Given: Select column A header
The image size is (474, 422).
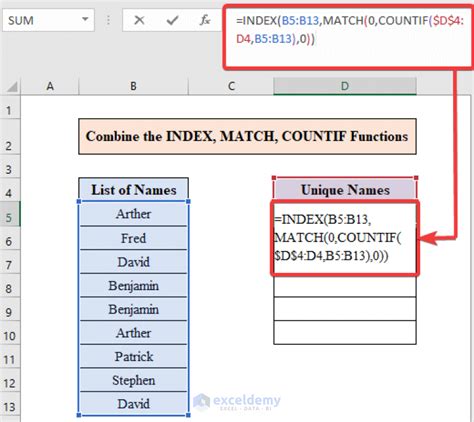Looking at the screenshot, I should pyautogui.click(x=50, y=86).
